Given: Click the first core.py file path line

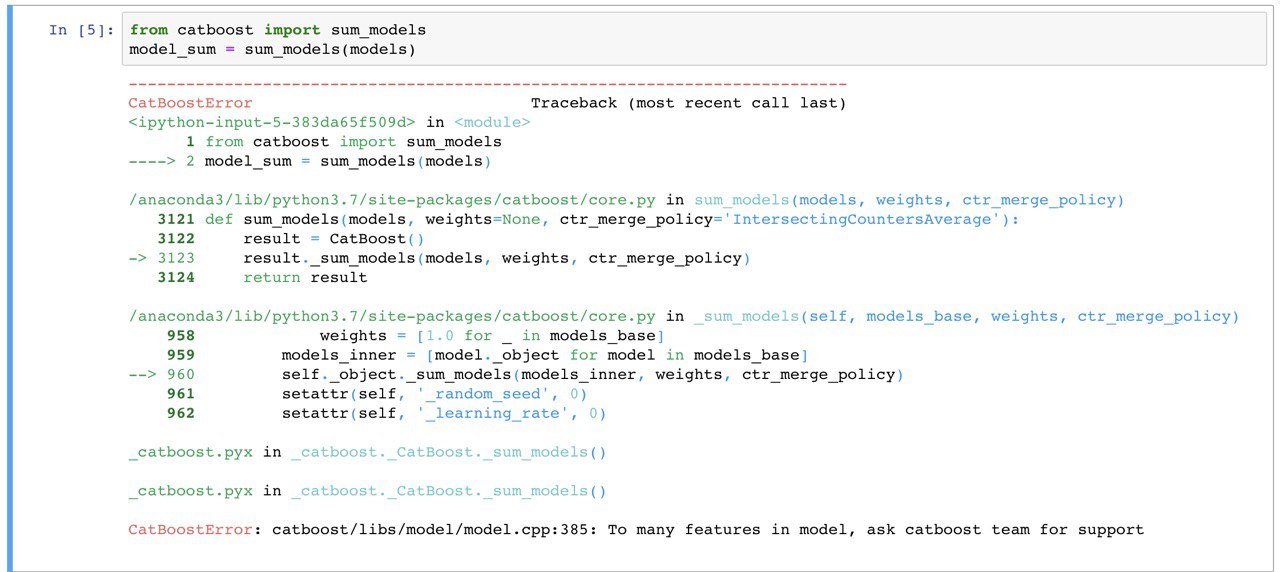Looking at the screenshot, I should 626,200.
